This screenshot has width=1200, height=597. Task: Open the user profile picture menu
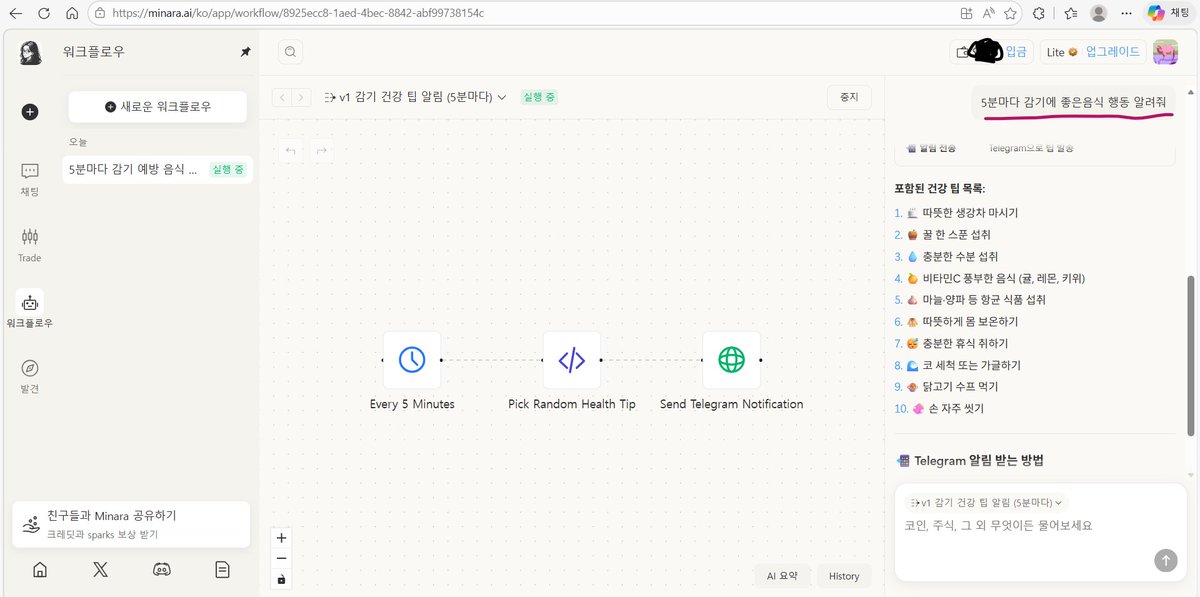[1165, 52]
